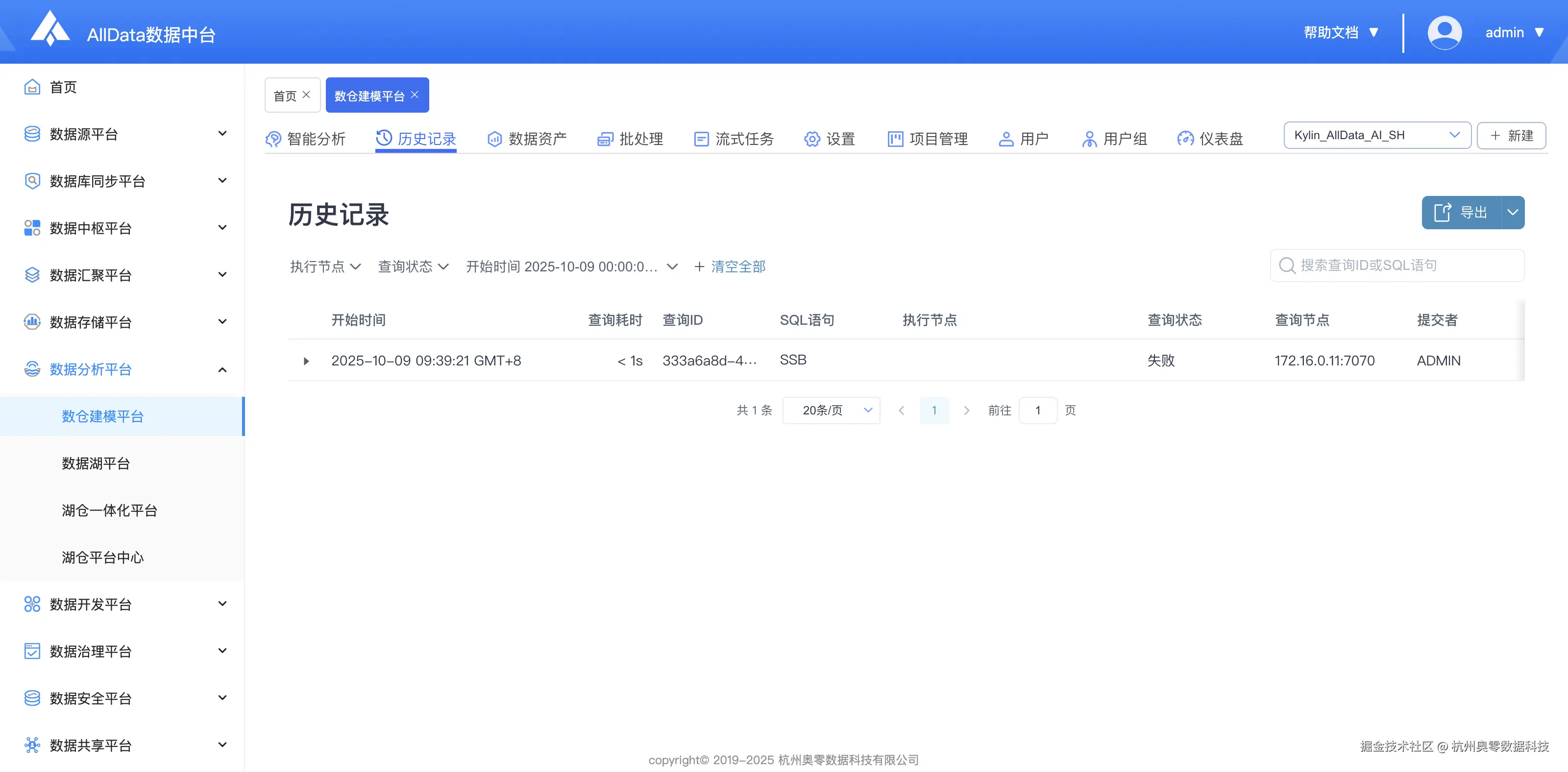This screenshot has height=772, width=1568.
Task: Open the 查询状态 filter dropdown
Action: click(413, 266)
